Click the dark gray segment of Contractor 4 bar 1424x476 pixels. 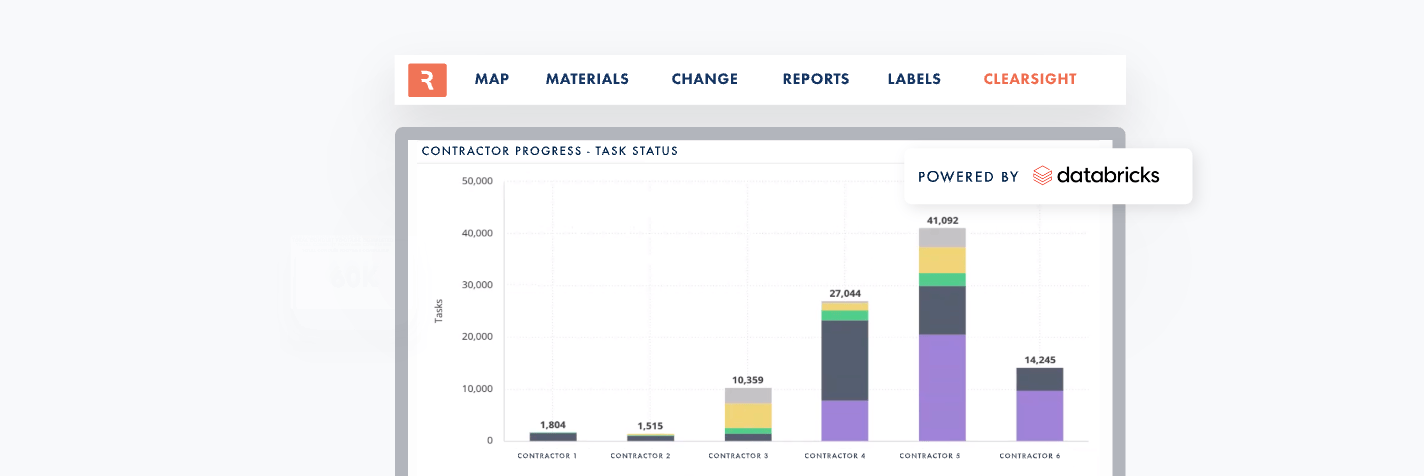click(845, 360)
